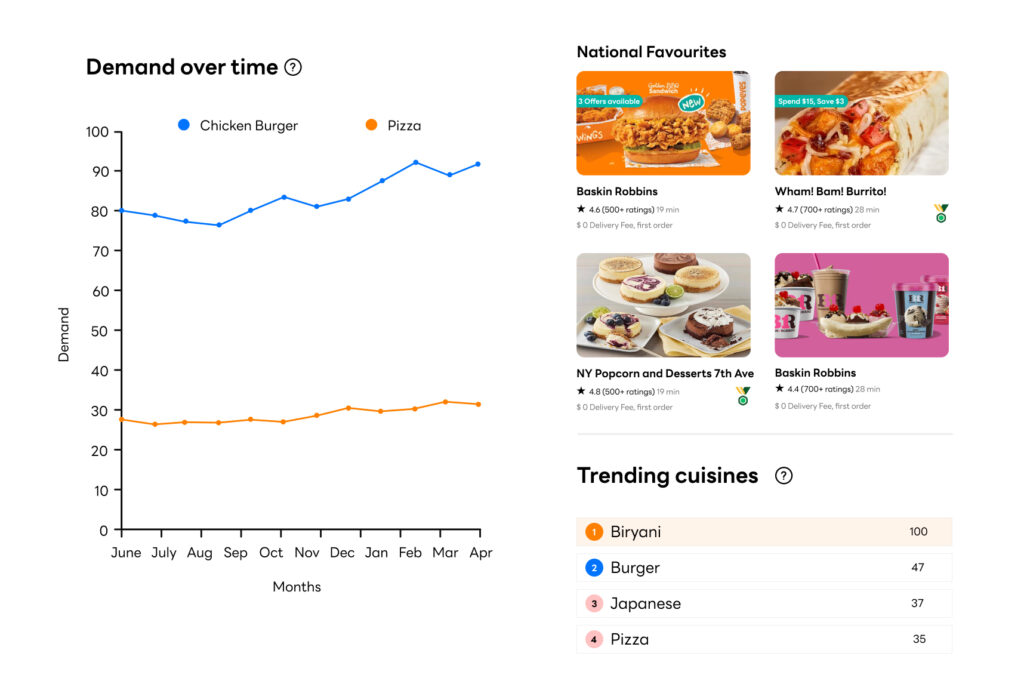Screen dimensions: 1024x684
Task: Open the Trending cuisines help icon
Action: (785, 476)
